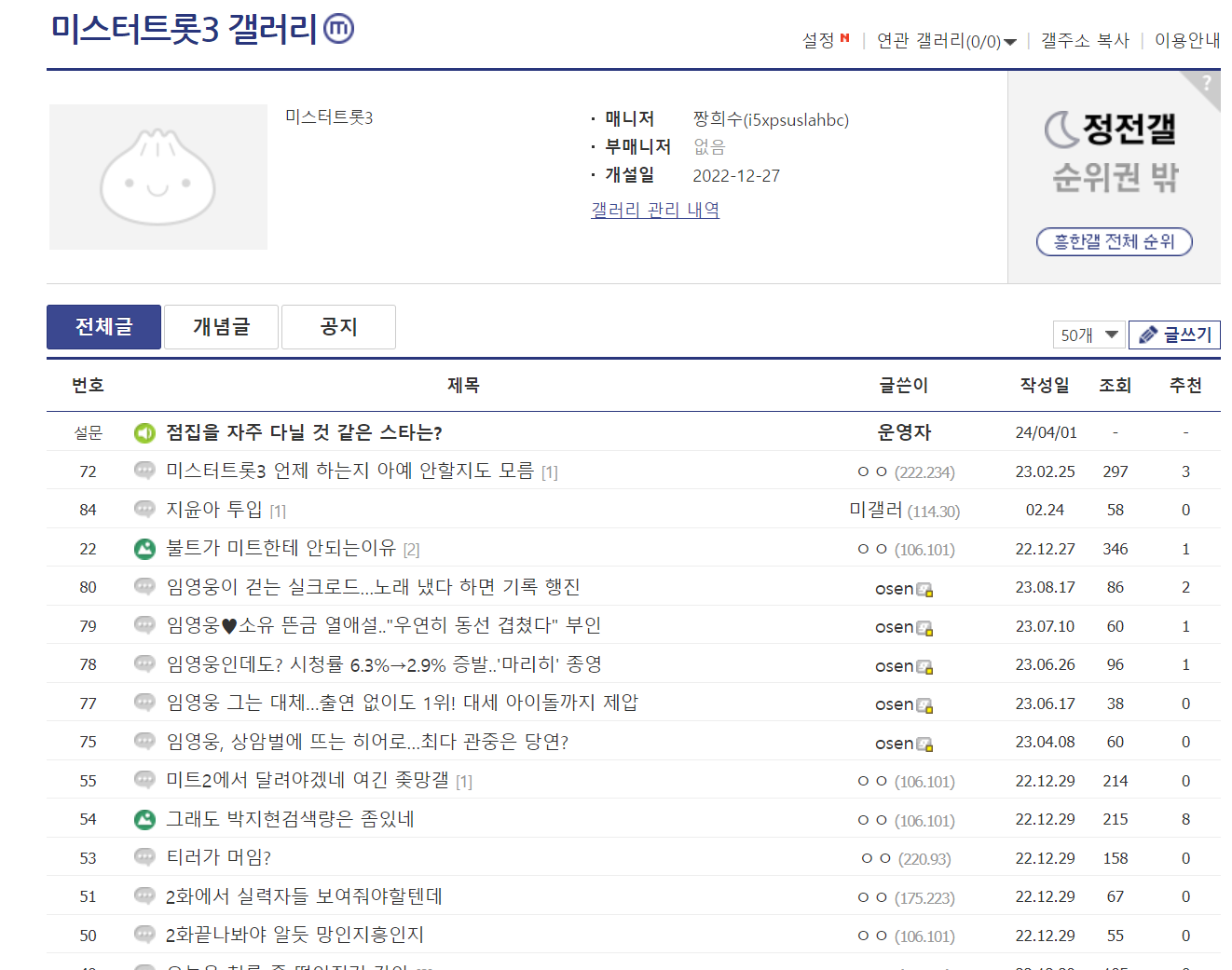The width and height of the screenshot is (1232, 970).
Task: Open post 2화에서 실력자들 보여줘야할텐데
Action: (x=304, y=895)
